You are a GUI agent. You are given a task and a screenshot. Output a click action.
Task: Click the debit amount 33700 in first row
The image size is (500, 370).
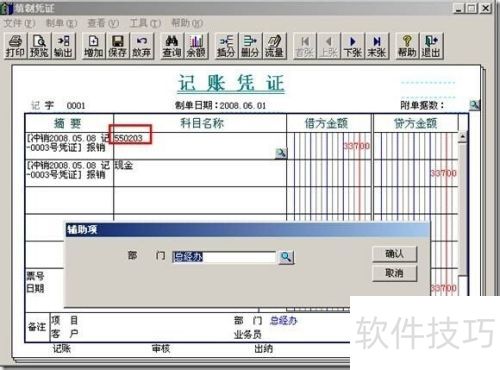click(x=356, y=146)
